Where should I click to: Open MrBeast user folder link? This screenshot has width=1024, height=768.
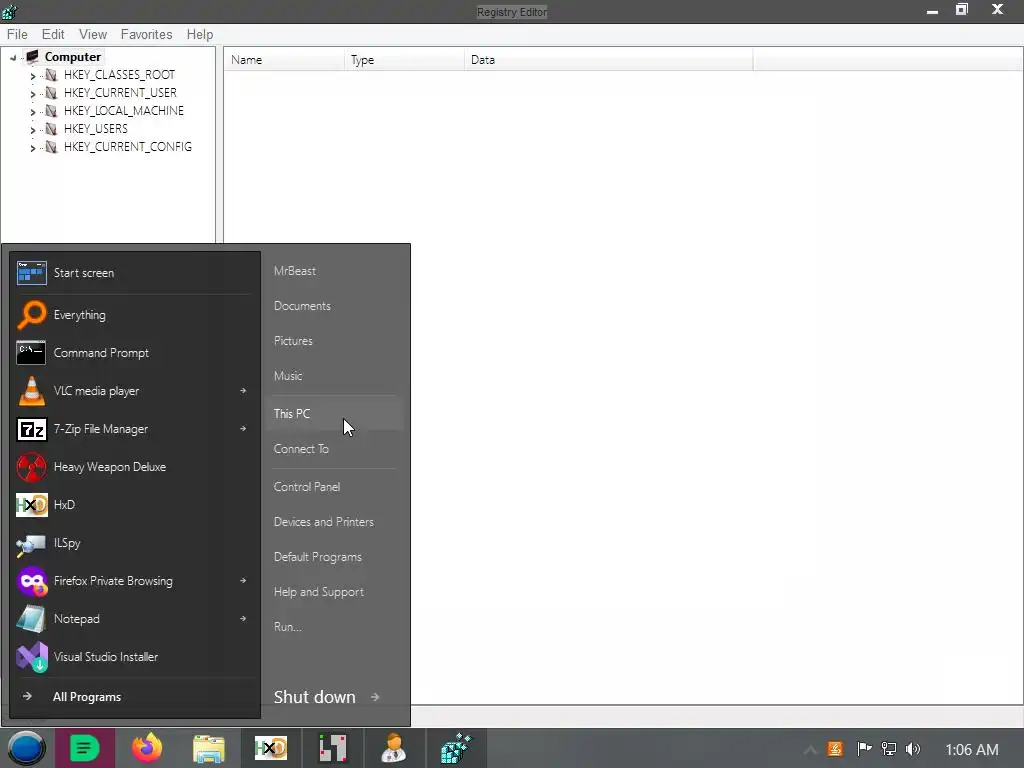[295, 271]
